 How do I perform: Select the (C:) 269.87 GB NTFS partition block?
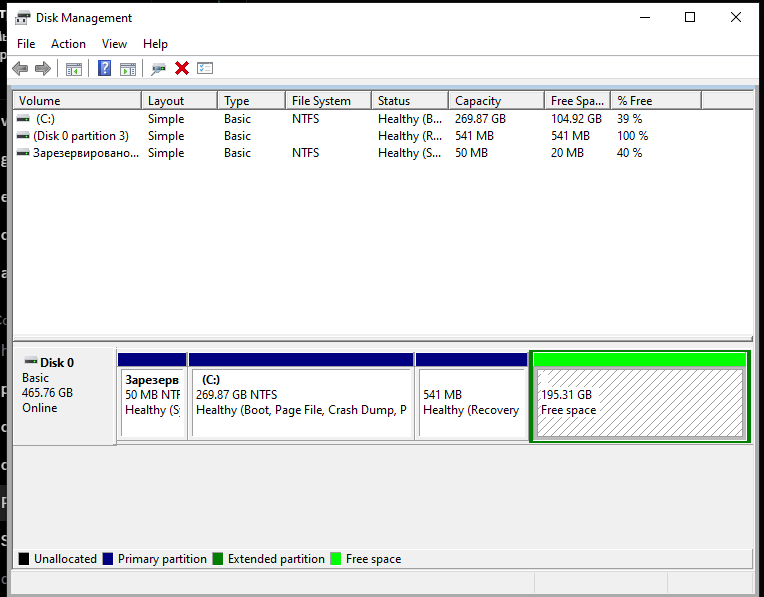click(301, 396)
